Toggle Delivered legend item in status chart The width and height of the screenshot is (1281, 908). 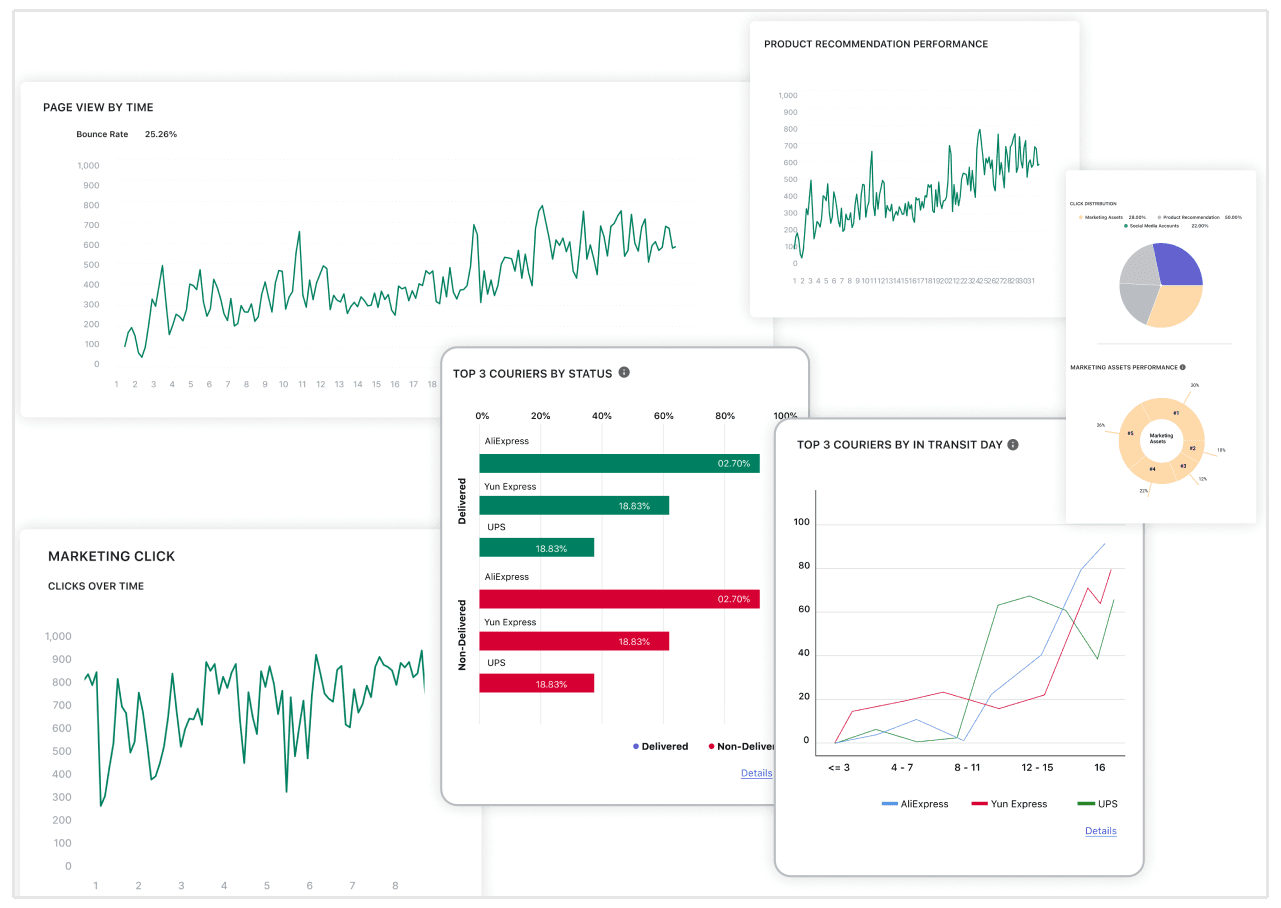pos(660,746)
